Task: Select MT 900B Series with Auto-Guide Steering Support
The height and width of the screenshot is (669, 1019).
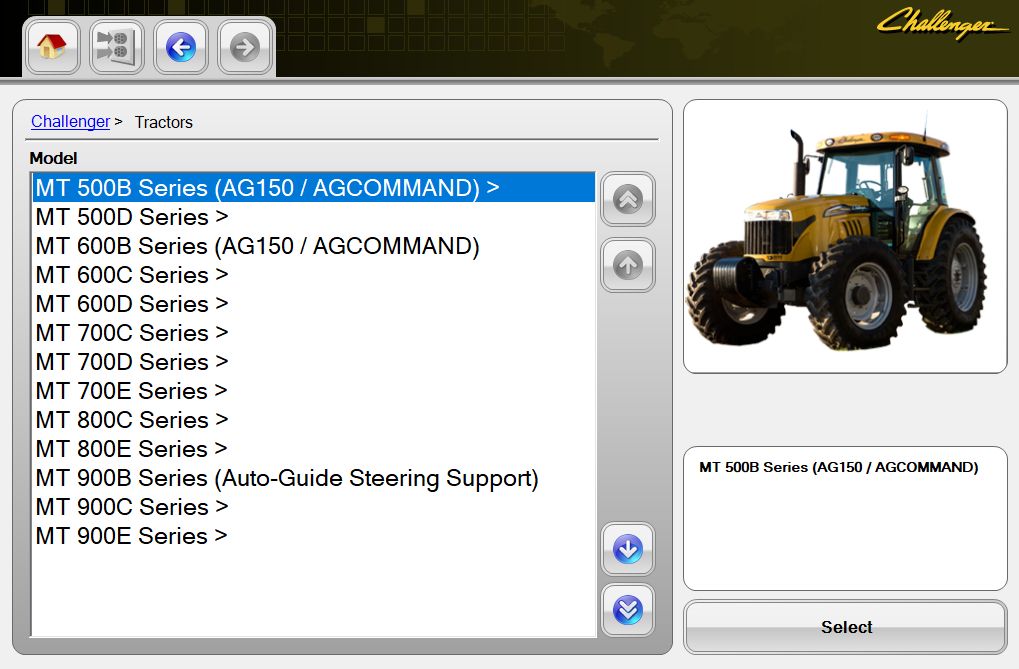Action: coord(287,478)
